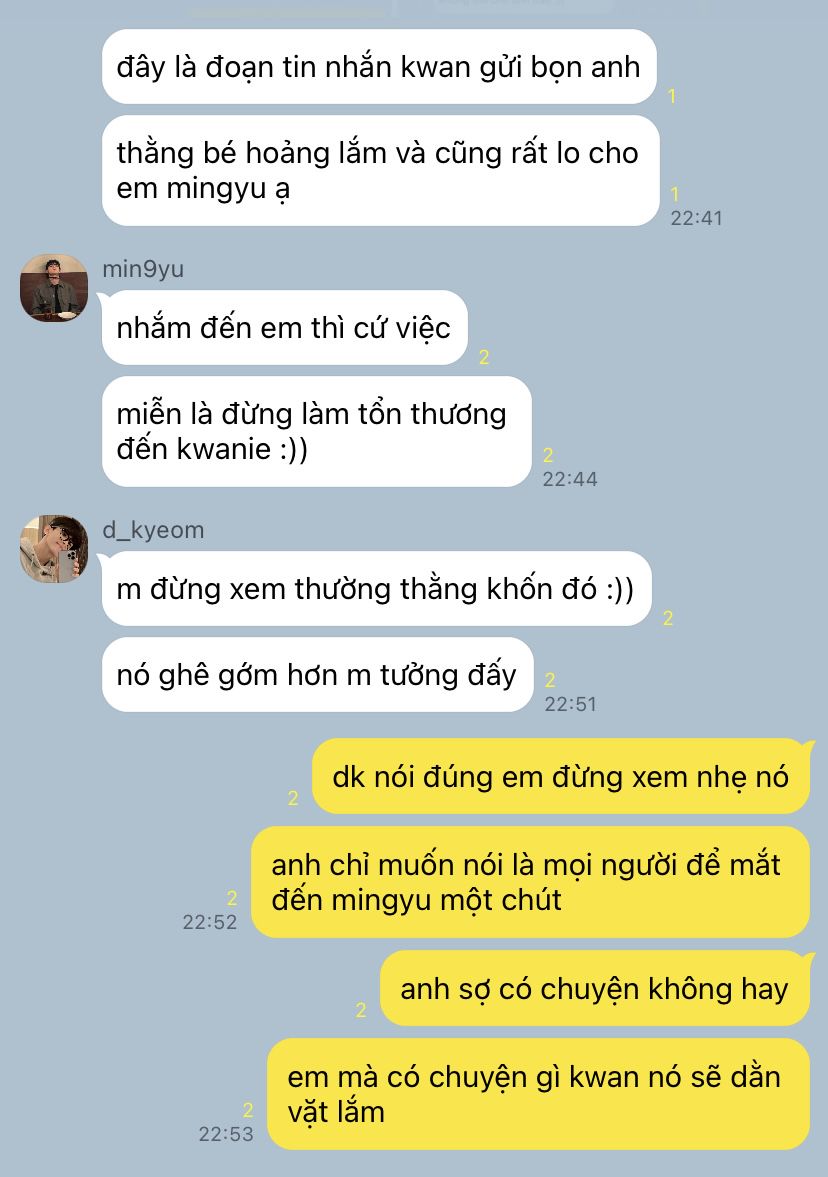Tap the d_kyeom sender name

tap(153, 530)
